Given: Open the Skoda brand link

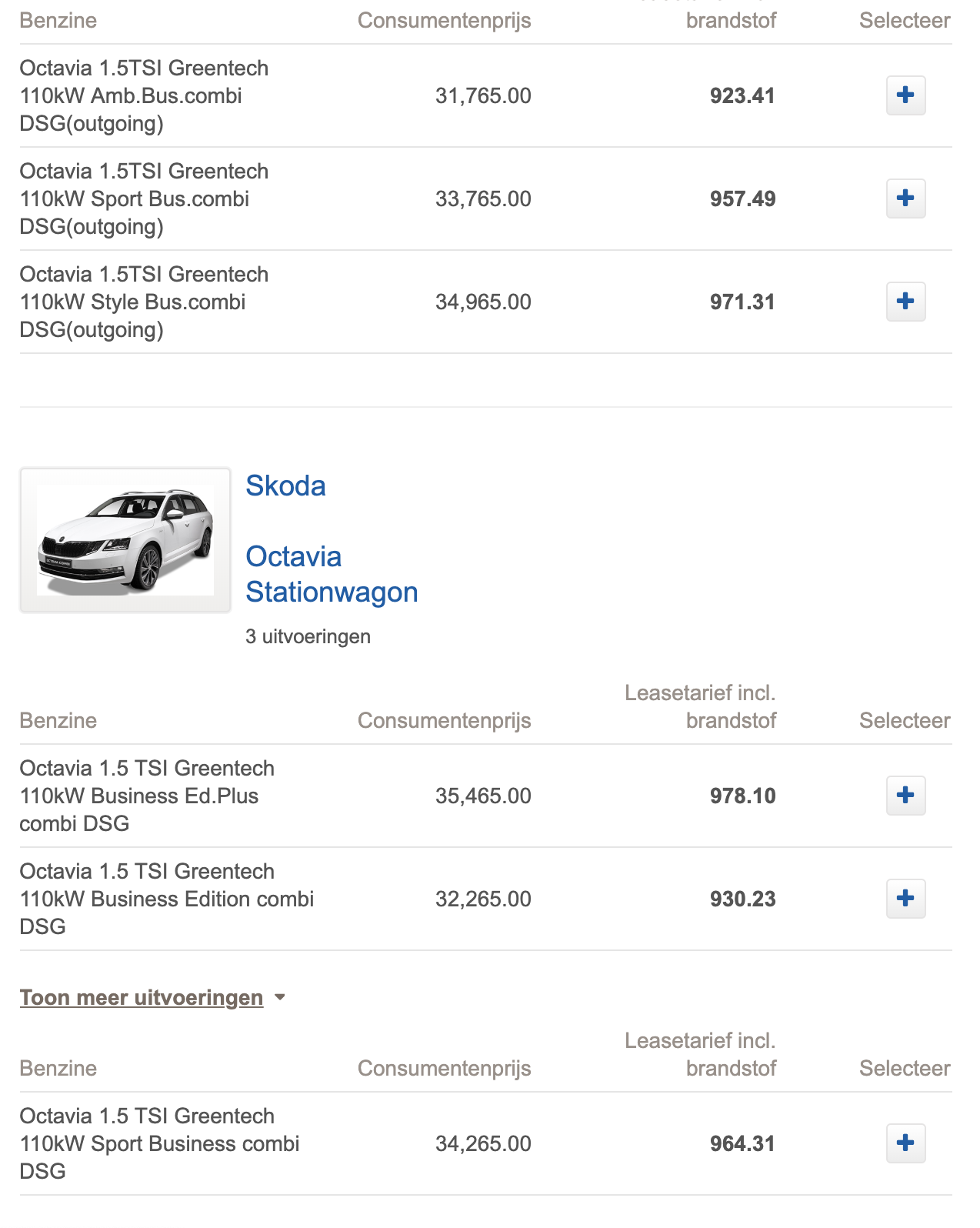Looking at the screenshot, I should [285, 486].
